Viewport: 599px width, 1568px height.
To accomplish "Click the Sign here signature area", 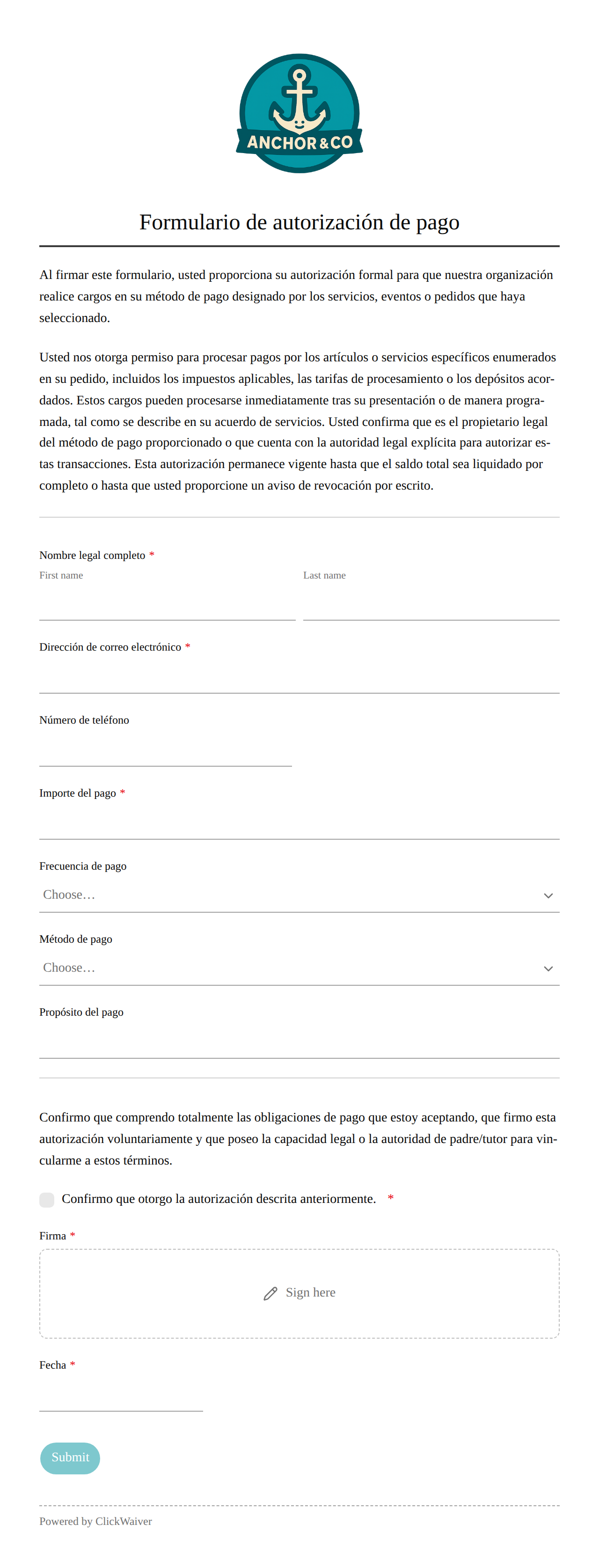I will click(299, 1293).
